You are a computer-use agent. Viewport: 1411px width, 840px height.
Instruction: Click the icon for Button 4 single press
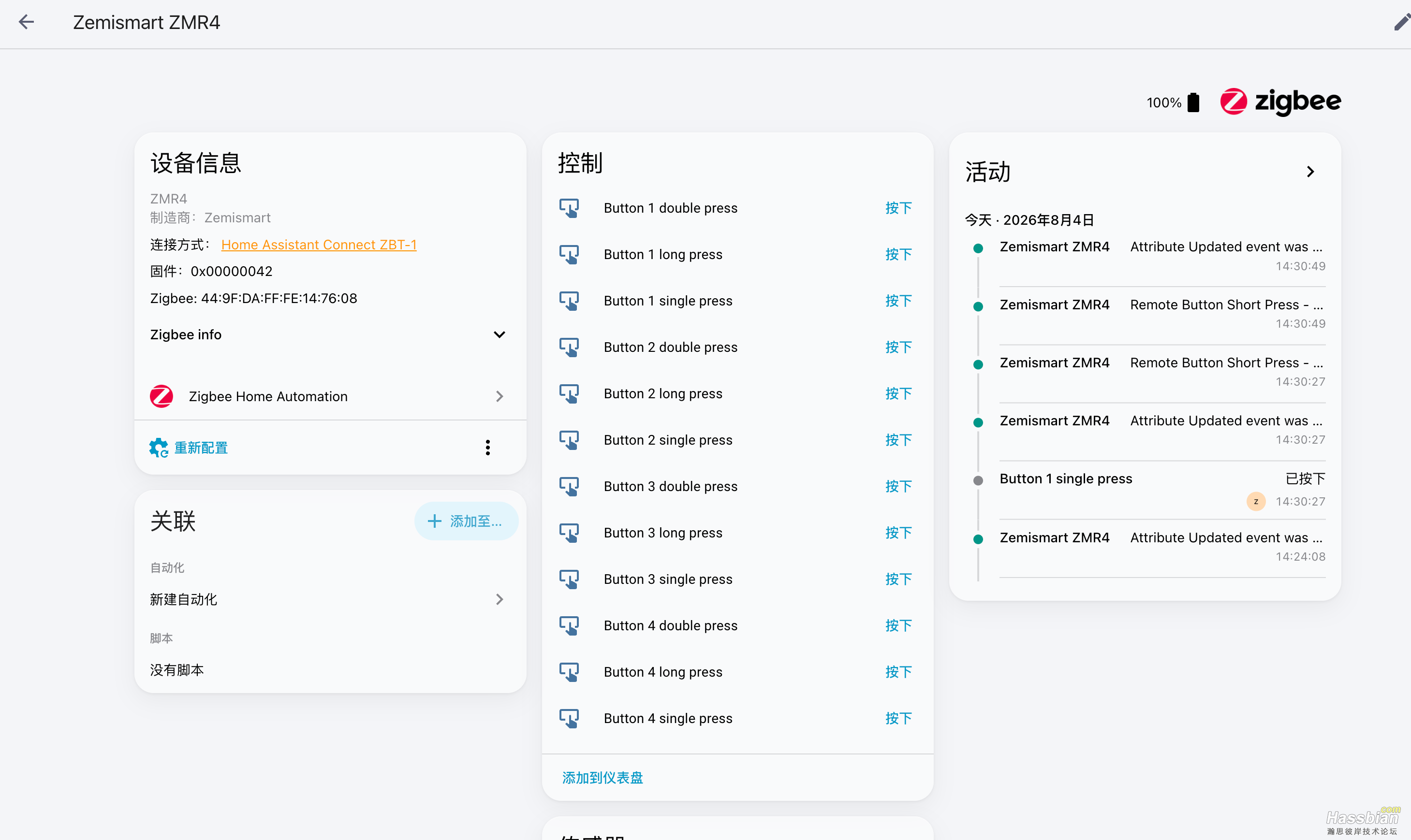[569, 718]
